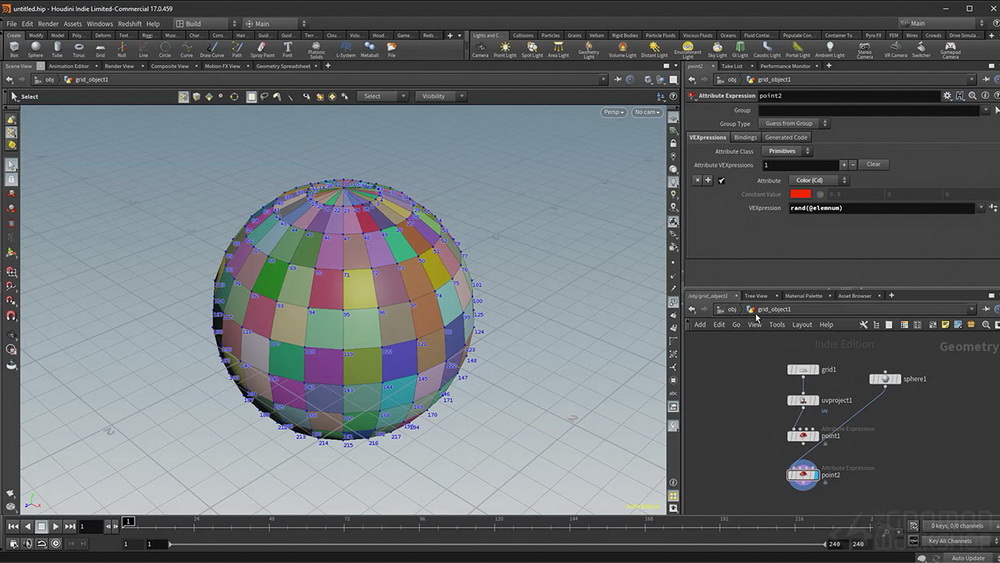Add a Gamepad Camera
The width and height of the screenshot is (1000, 563).
(950, 50)
